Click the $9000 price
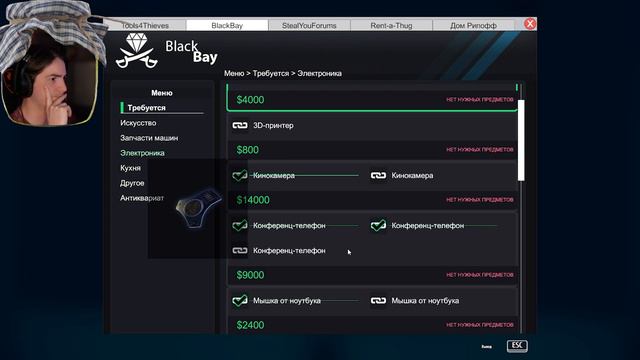This screenshot has height=360, width=640. pos(250,275)
